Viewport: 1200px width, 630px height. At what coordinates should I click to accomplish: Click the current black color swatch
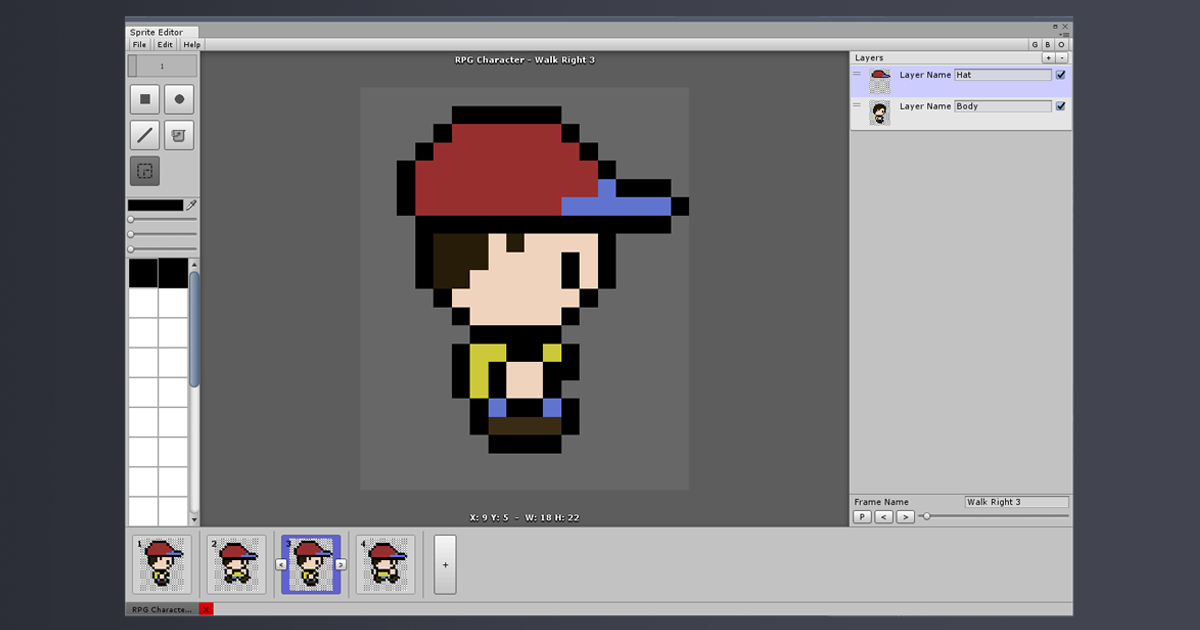click(x=155, y=205)
